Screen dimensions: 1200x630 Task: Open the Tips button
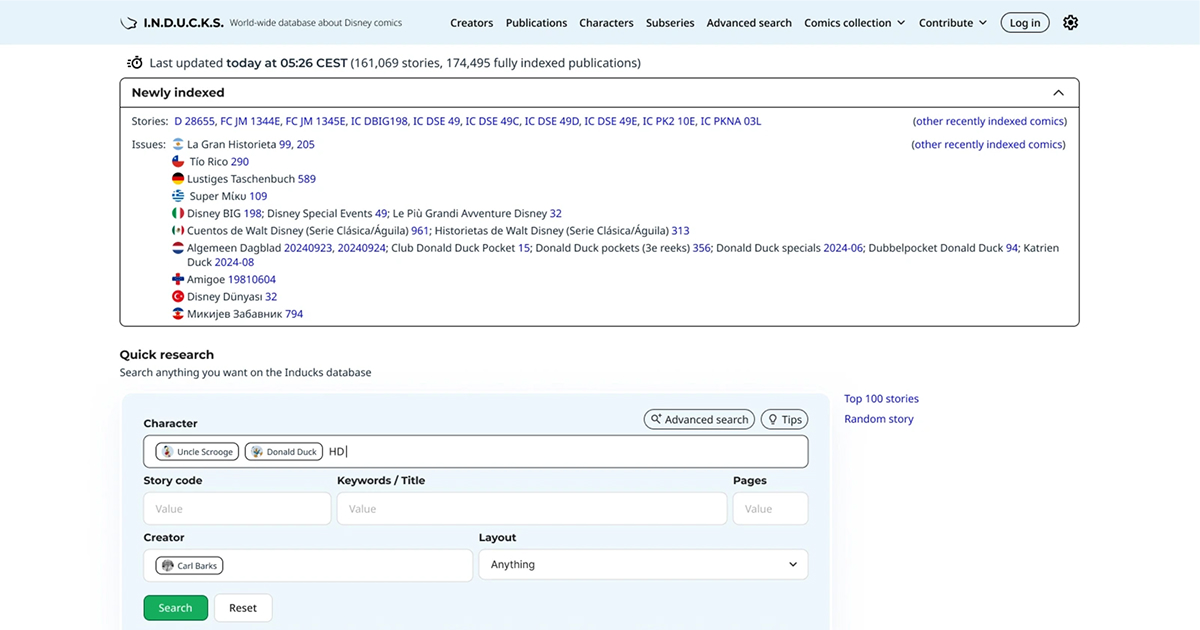784,420
